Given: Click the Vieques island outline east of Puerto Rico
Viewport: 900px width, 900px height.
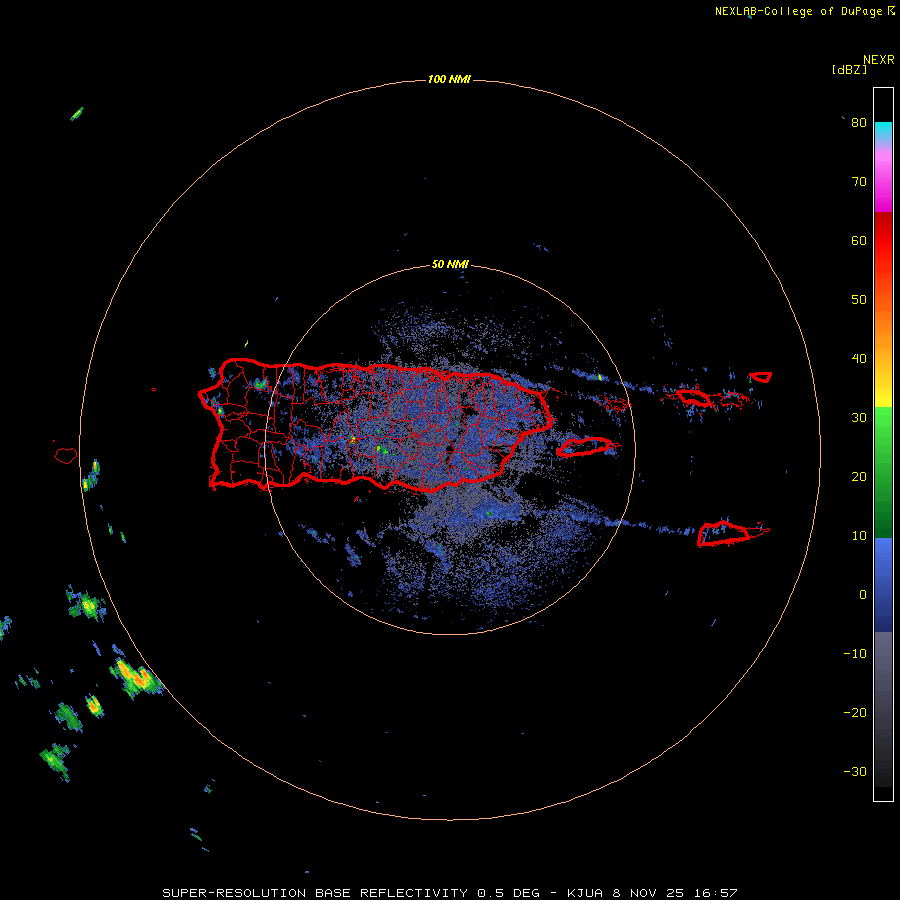Looking at the screenshot, I should tap(584, 446).
